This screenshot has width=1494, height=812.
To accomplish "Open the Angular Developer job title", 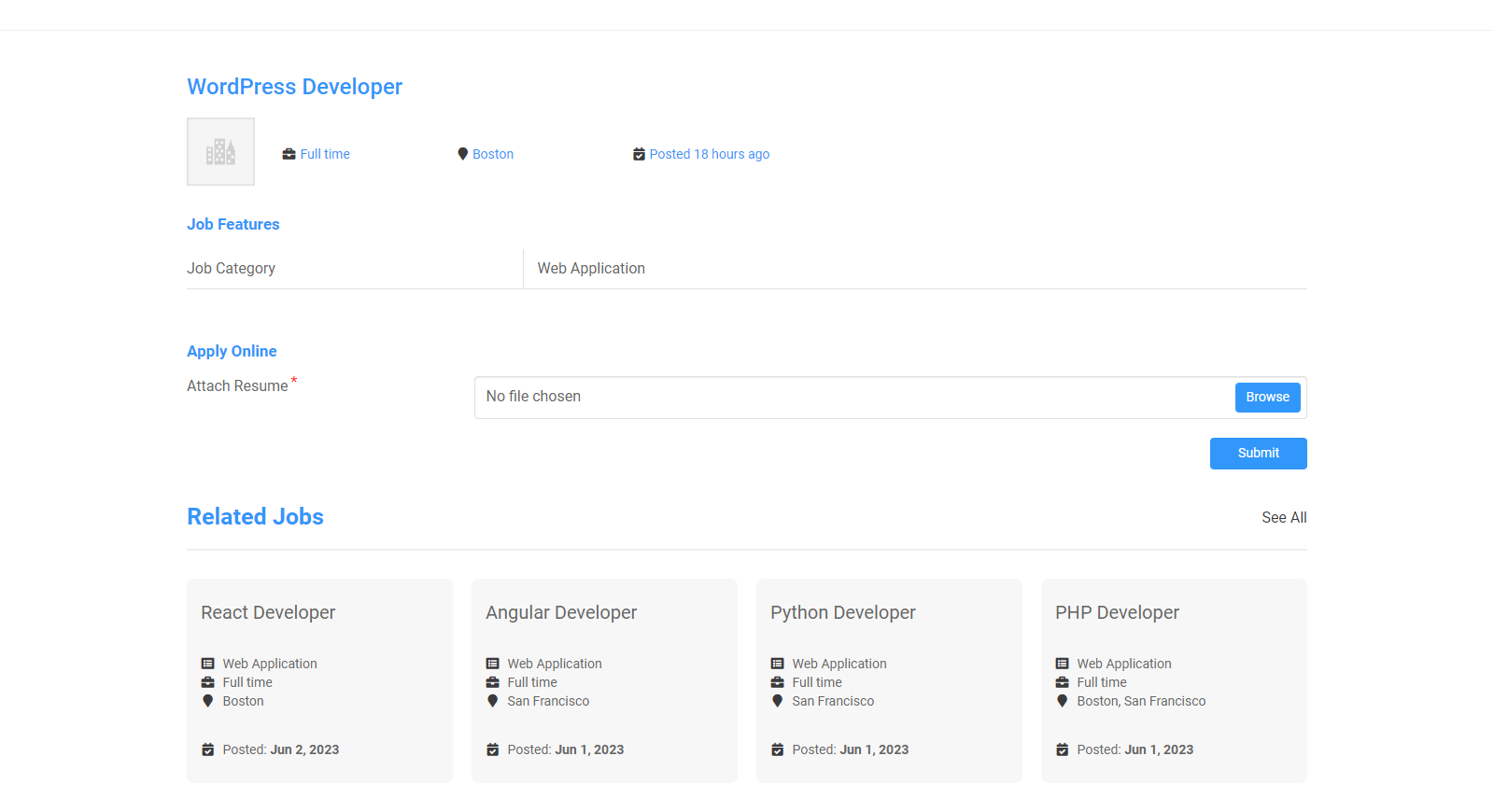I will pos(561,612).
